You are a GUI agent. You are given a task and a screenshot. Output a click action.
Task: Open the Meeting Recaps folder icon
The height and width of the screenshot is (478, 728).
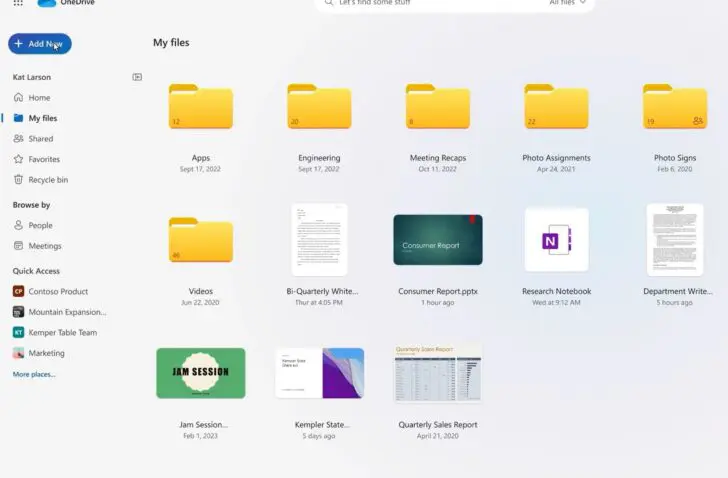click(x=438, y=106)
